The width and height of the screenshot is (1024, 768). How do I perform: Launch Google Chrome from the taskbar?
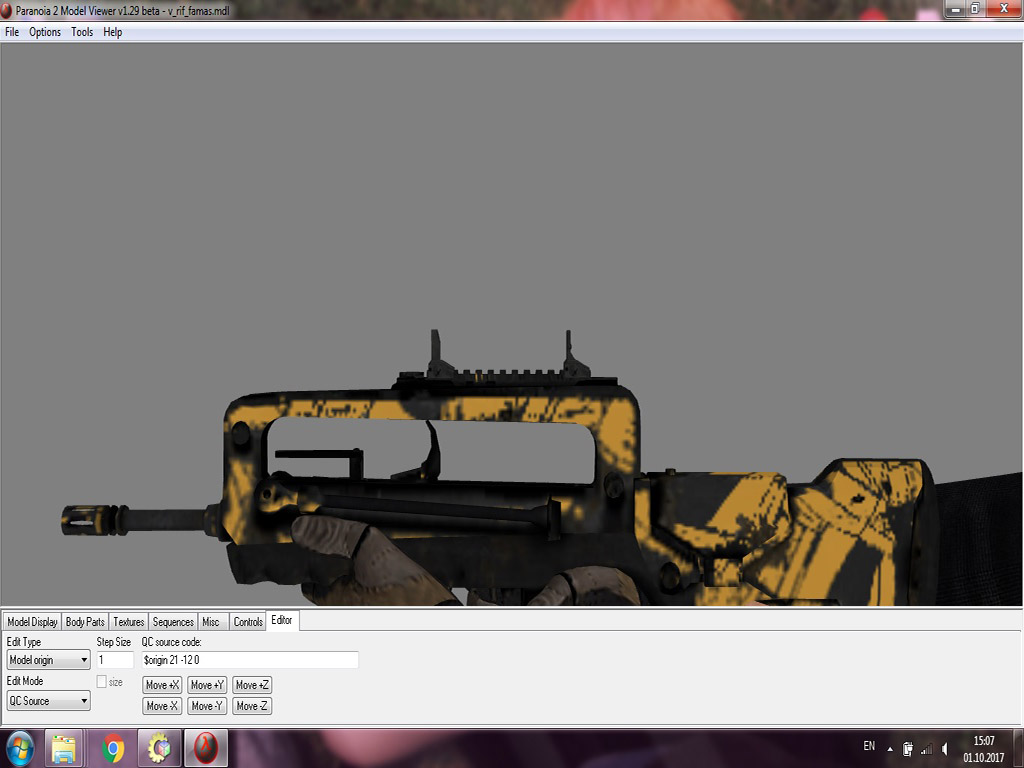[x=112, y=748]
